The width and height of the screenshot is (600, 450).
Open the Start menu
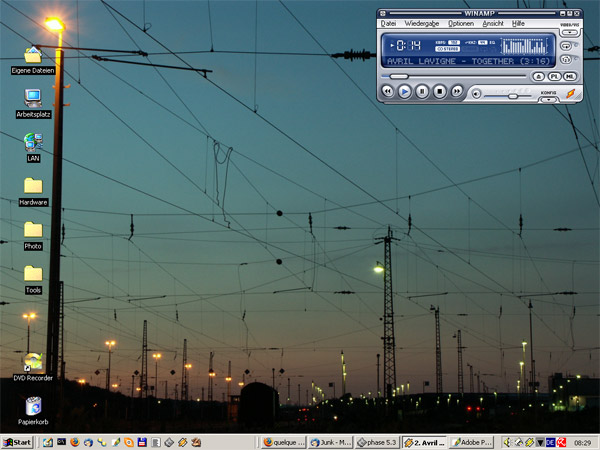[x=17, y=442]
